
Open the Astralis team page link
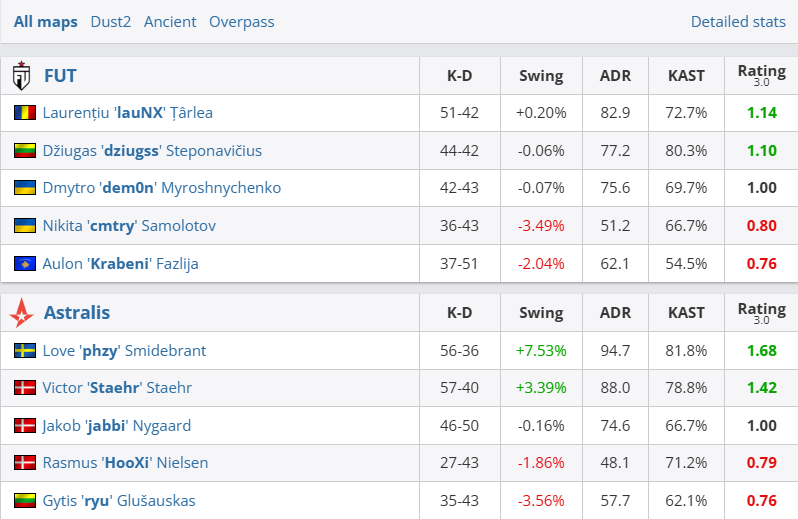point(77,313)
